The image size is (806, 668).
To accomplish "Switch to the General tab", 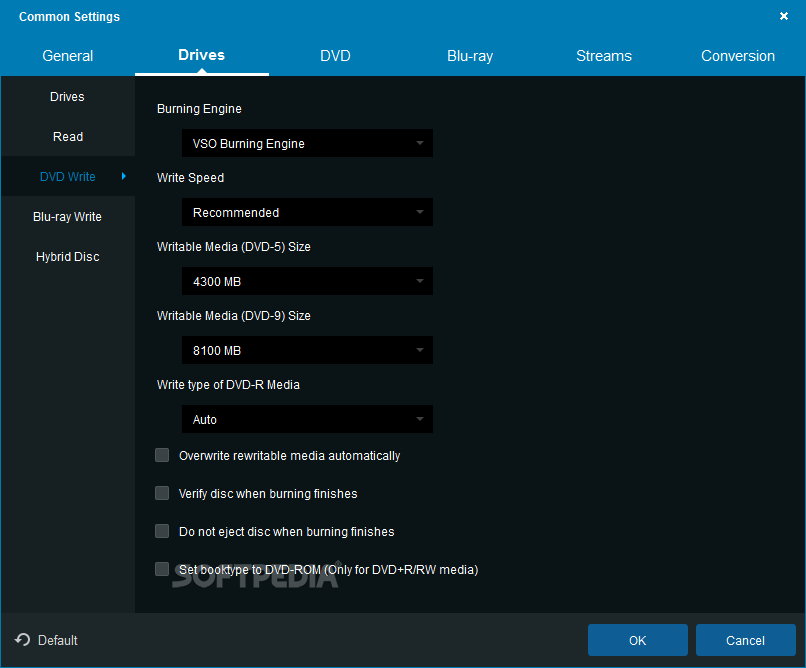I will tap(67, 55).
